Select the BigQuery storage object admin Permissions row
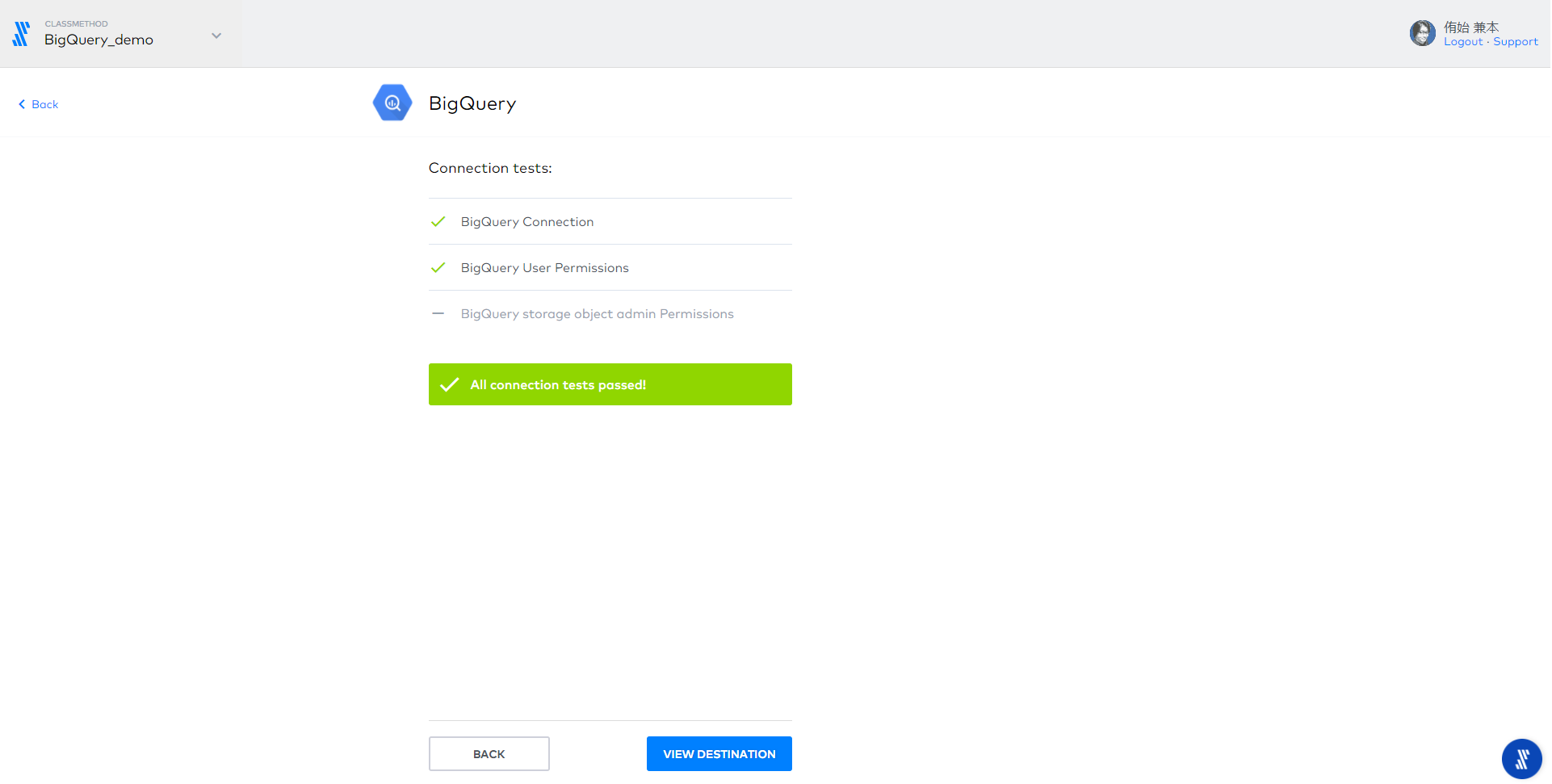1552x784 pixels. [597, 313]
